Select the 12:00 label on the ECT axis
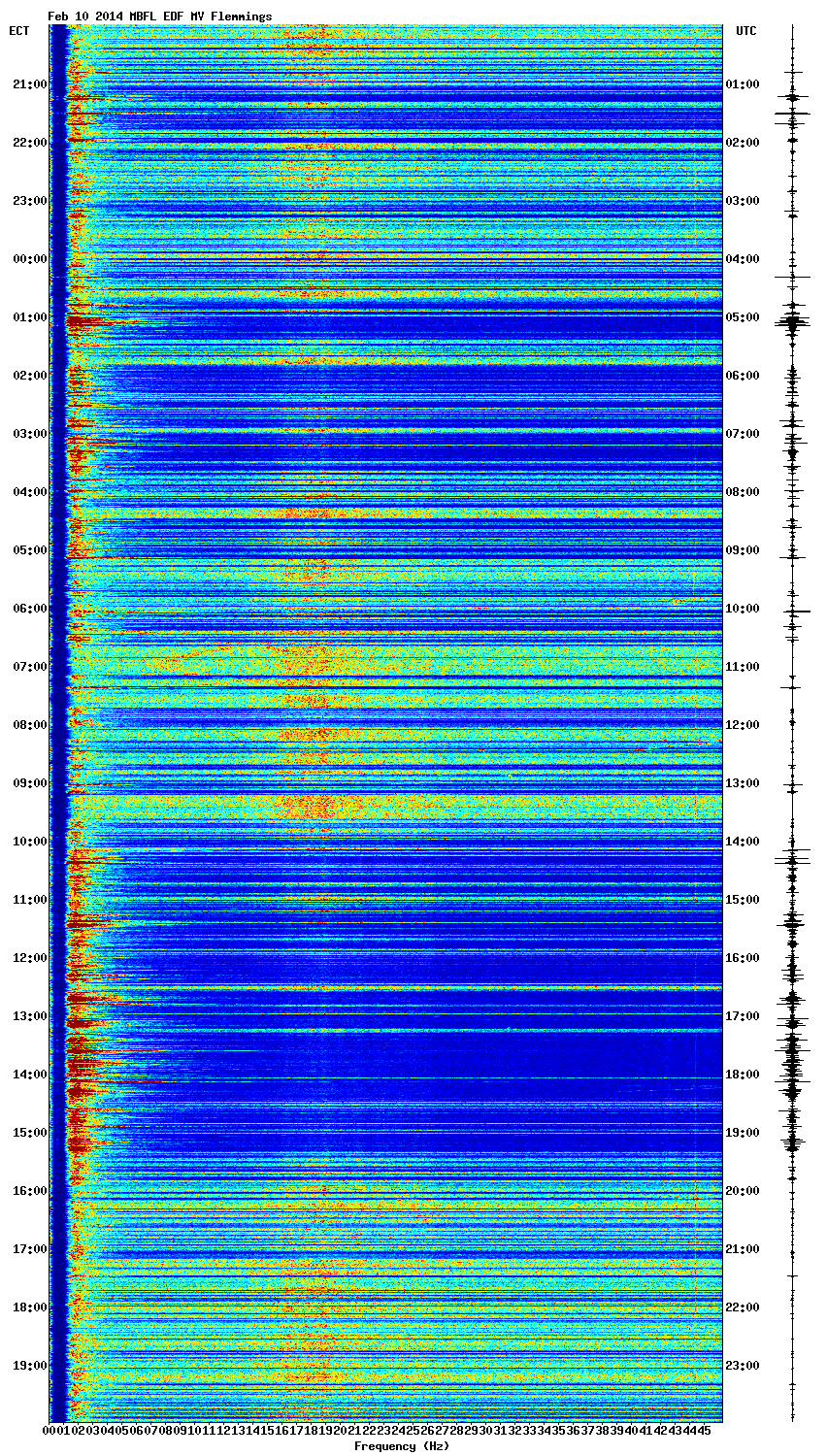 click(x=29, y=958)
